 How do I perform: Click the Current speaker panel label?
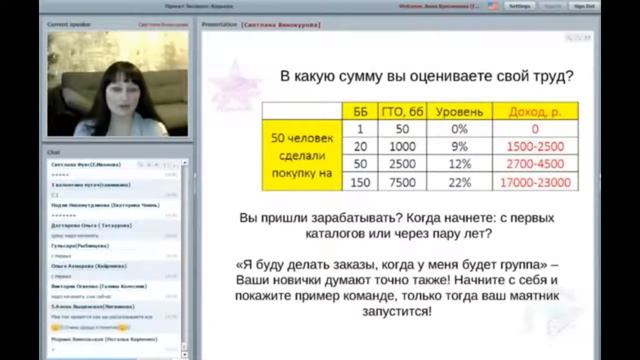(x=69, y=24)
